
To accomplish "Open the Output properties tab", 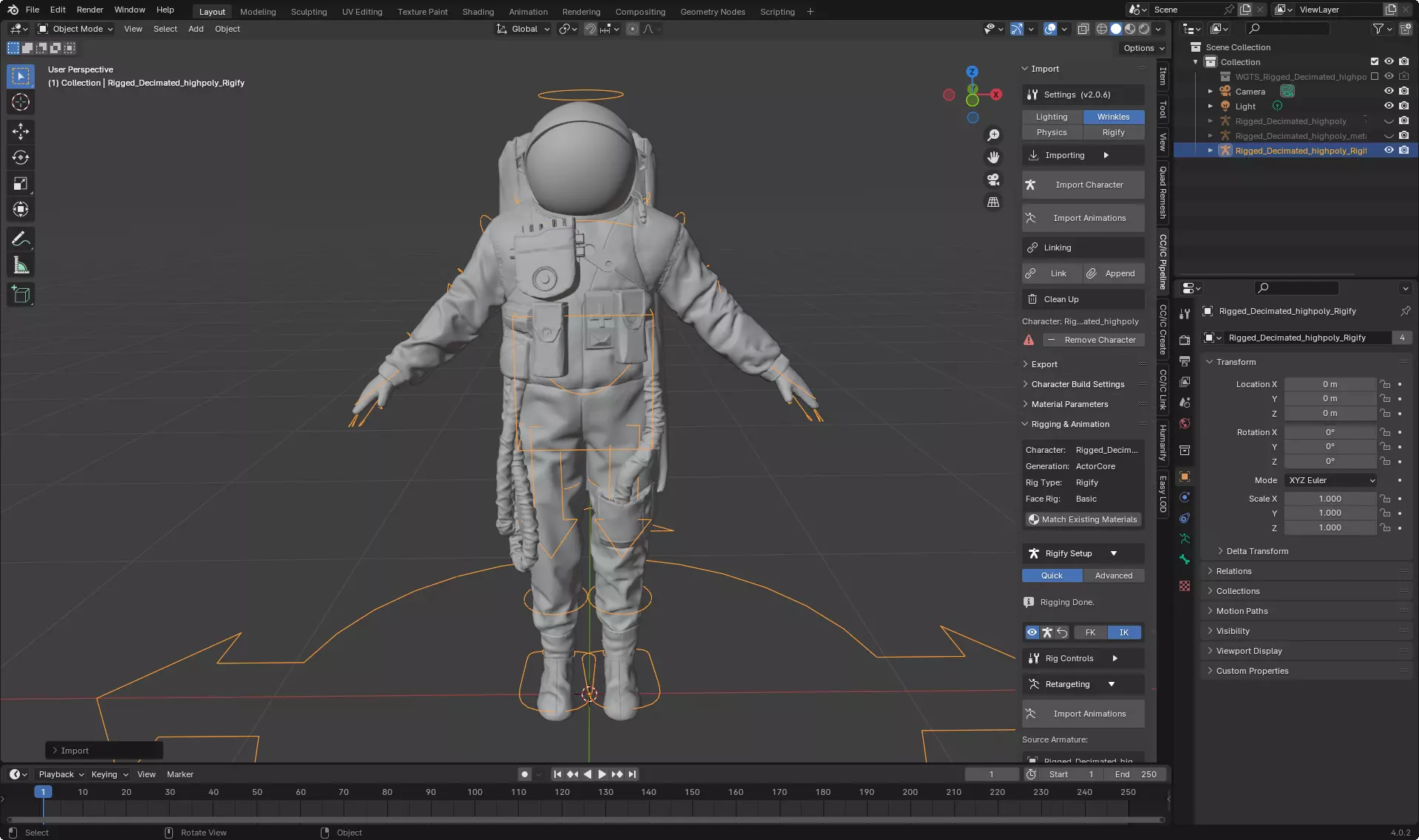I will pos(1185,361).
